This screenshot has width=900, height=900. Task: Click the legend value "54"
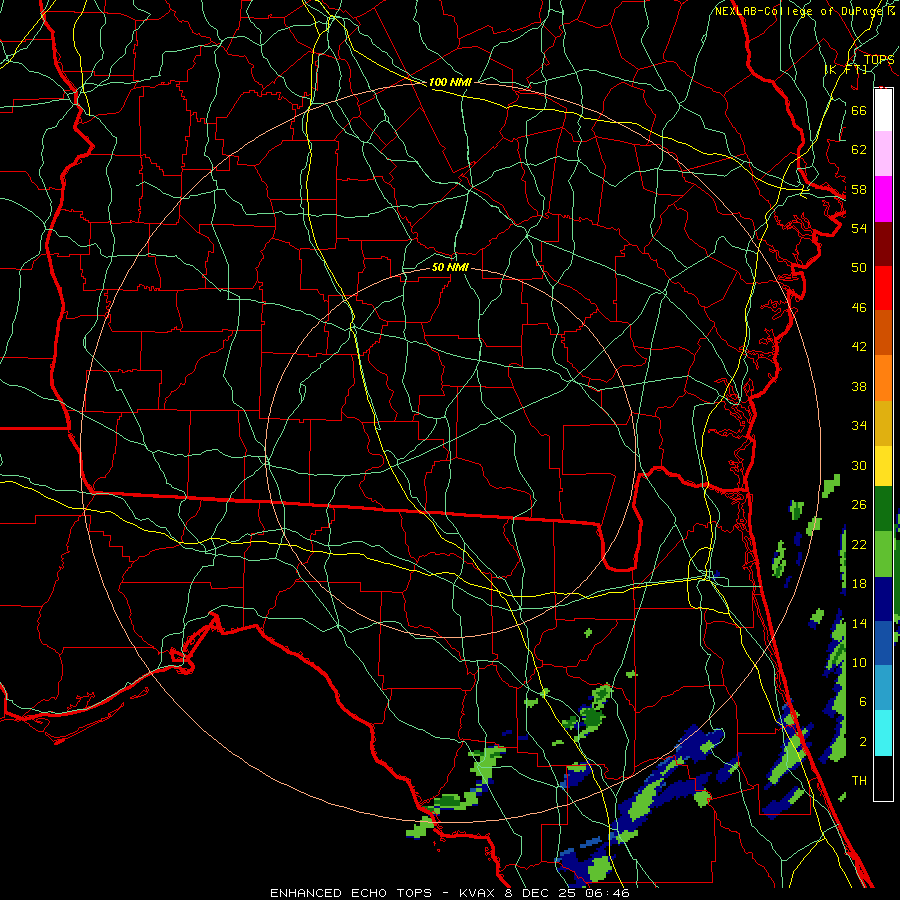tap(859, 228)
